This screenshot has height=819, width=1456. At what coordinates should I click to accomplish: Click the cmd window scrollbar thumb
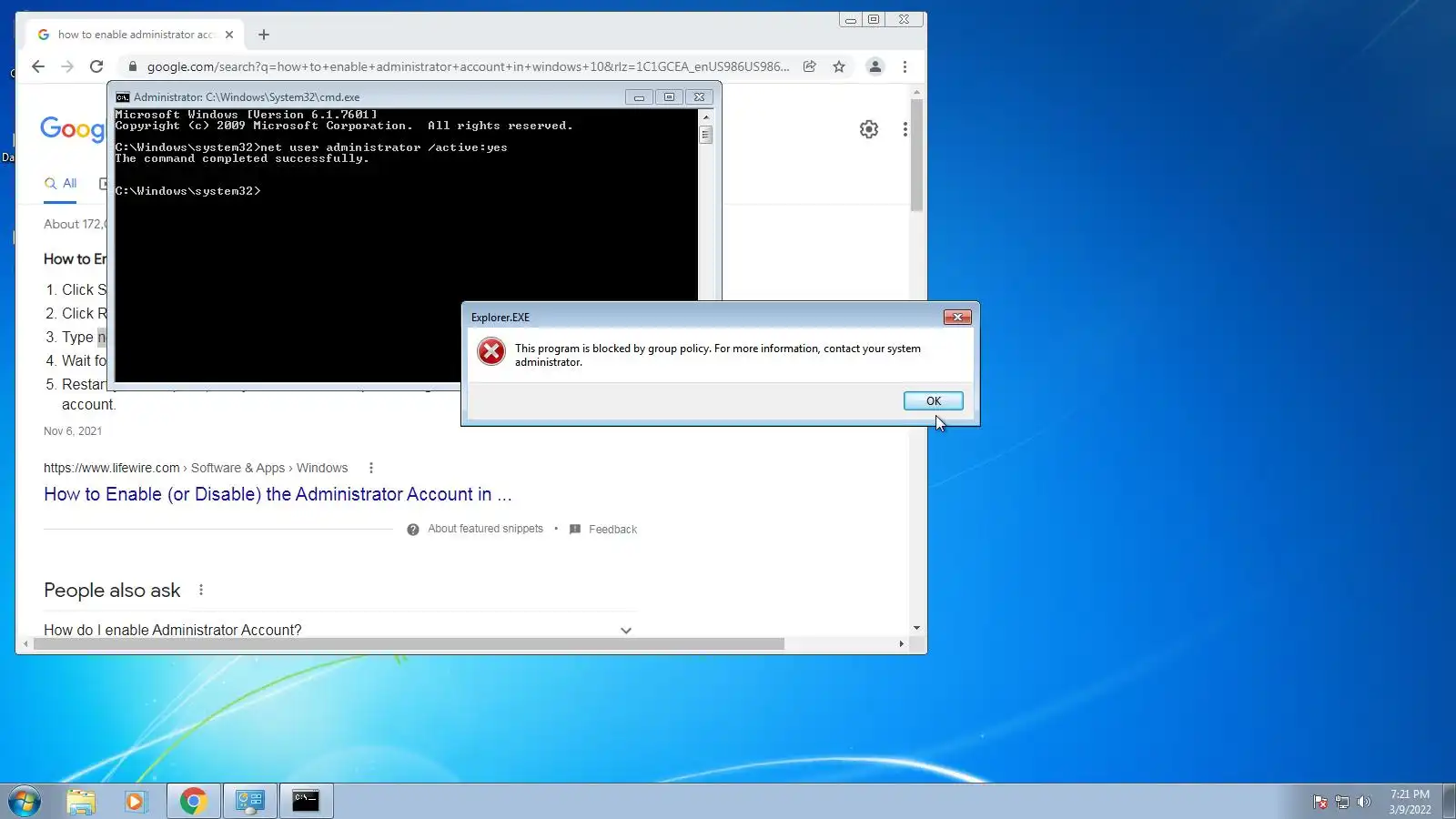[x=705, y=135]
